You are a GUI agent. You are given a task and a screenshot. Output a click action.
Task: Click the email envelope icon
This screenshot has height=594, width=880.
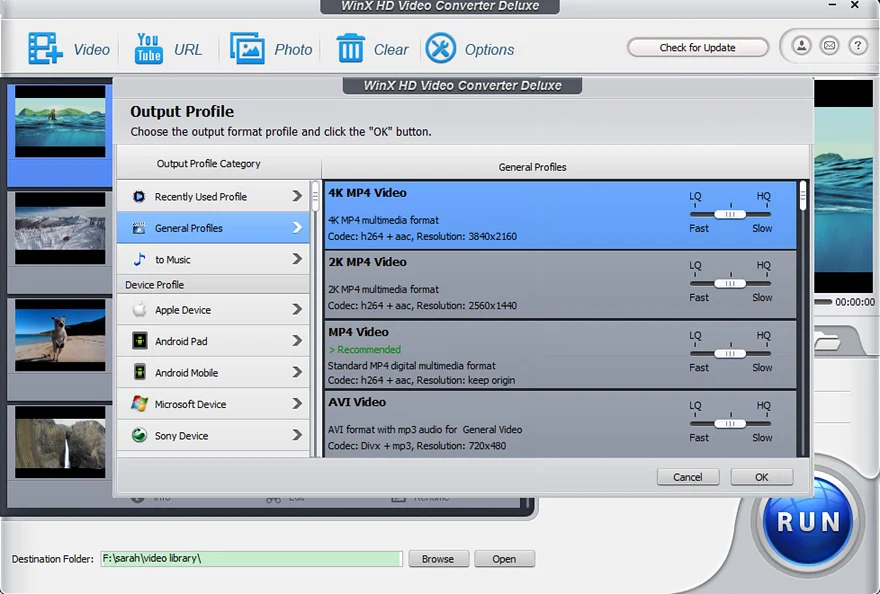tap(829, 45)
